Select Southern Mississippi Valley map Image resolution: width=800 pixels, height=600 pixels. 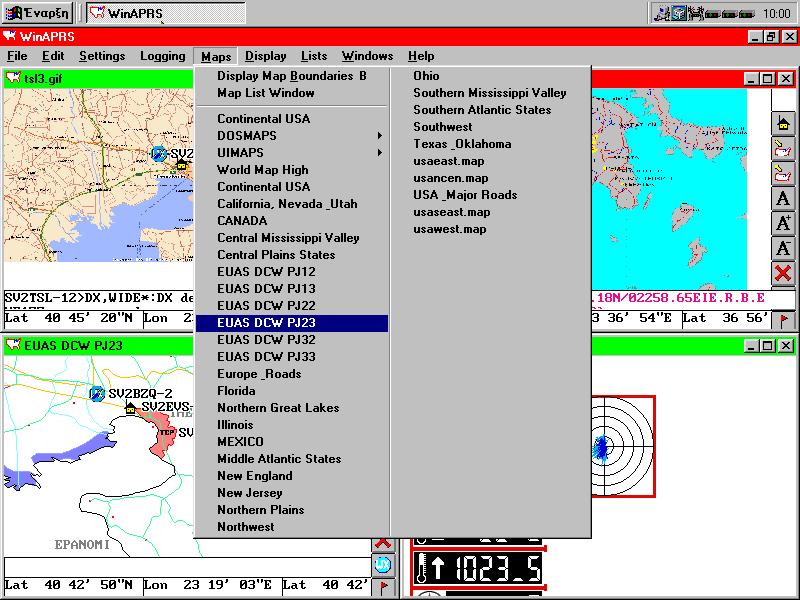click(491, 93)
